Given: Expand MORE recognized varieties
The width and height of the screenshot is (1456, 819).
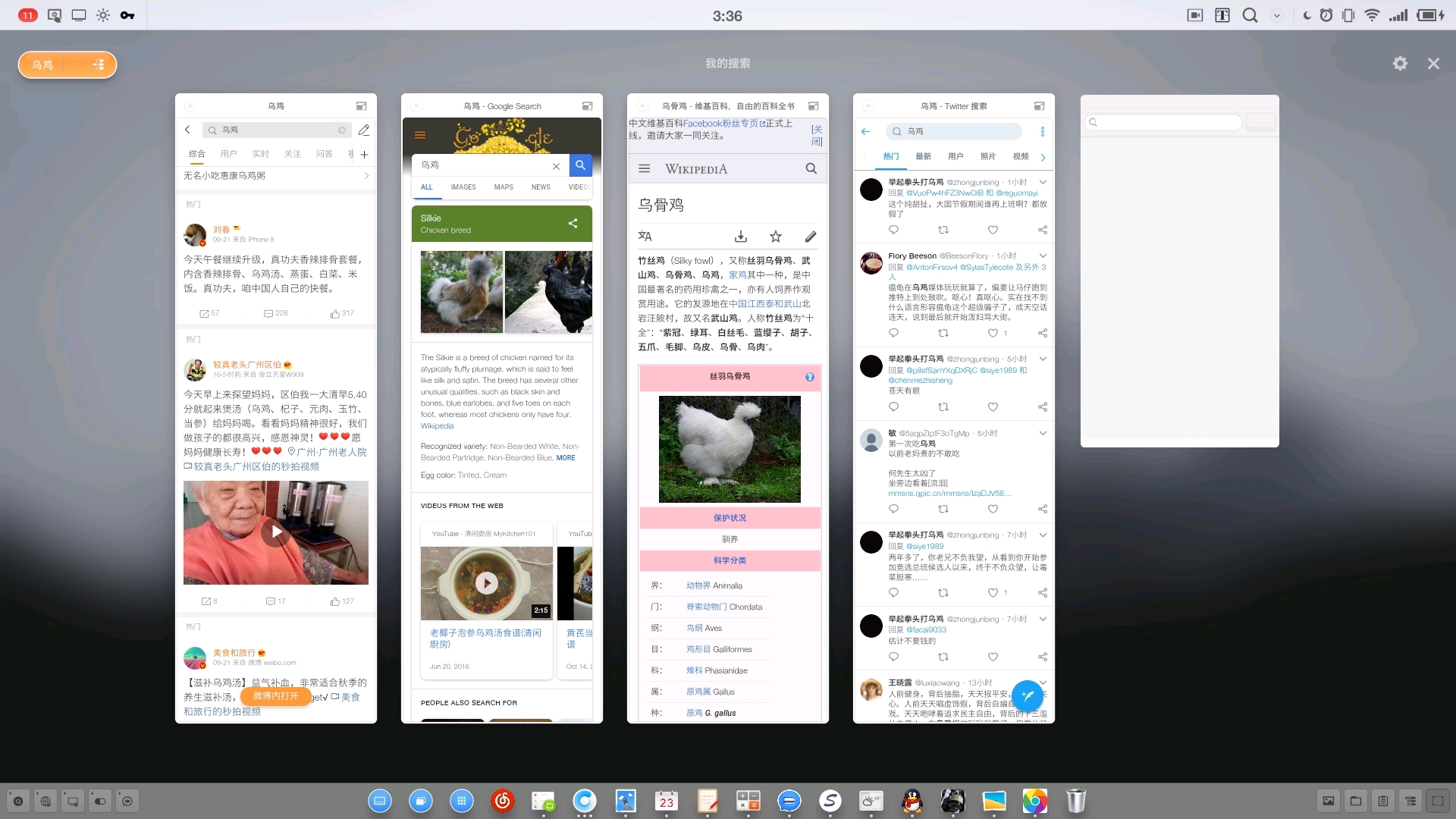Looking at the screenshot, I should (x=566, y=458).
